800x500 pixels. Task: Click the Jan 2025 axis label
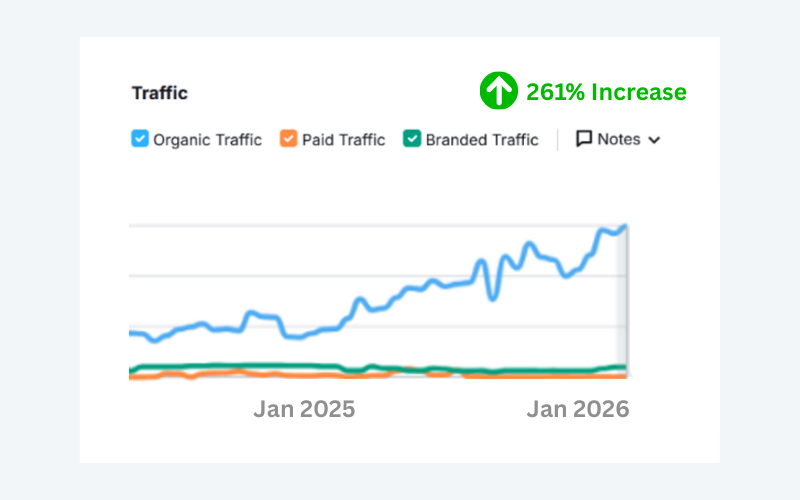pos(304,409)
